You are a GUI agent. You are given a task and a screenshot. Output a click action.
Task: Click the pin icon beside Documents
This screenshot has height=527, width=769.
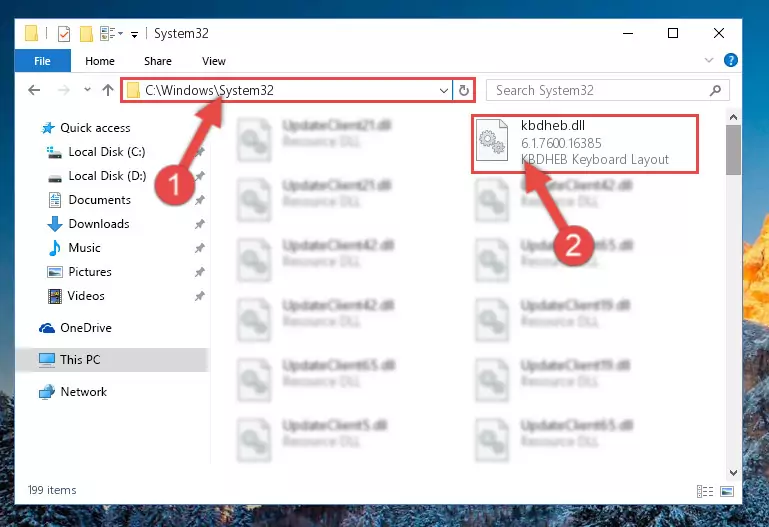199,200
